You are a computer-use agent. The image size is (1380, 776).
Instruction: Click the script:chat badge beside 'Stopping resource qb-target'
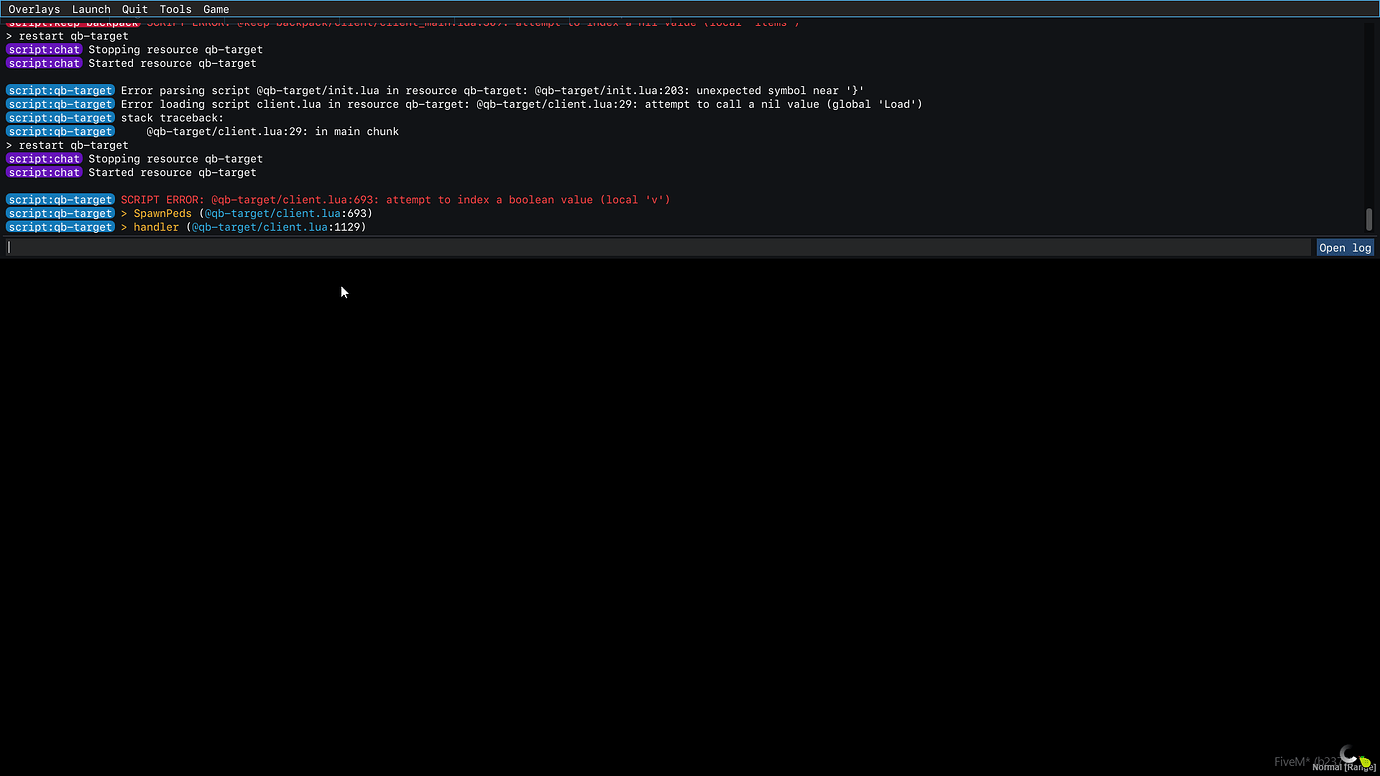(x=44, y=49)
